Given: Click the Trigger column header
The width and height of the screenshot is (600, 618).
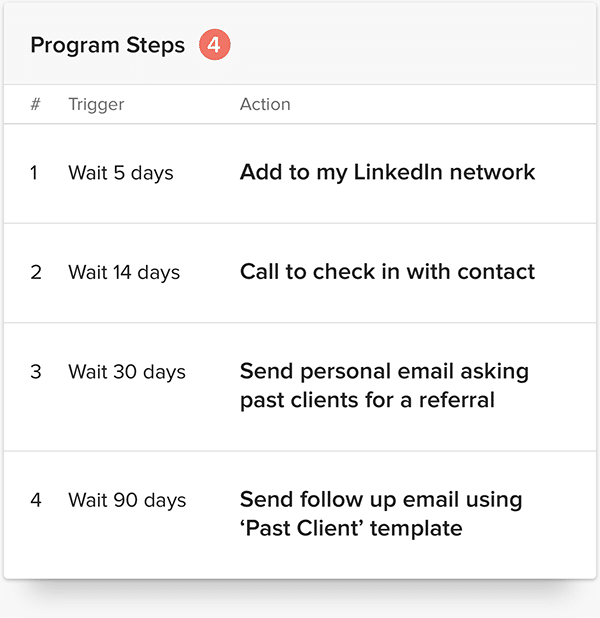Looking at the screenshot, I should [96, 104].
